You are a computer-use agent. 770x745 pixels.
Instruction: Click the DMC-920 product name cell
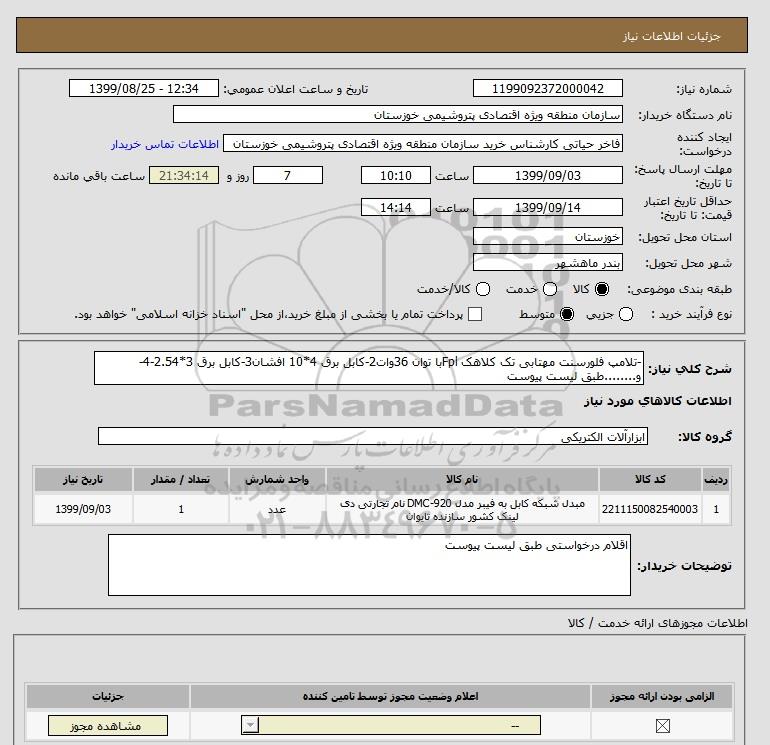coord(462,509)
